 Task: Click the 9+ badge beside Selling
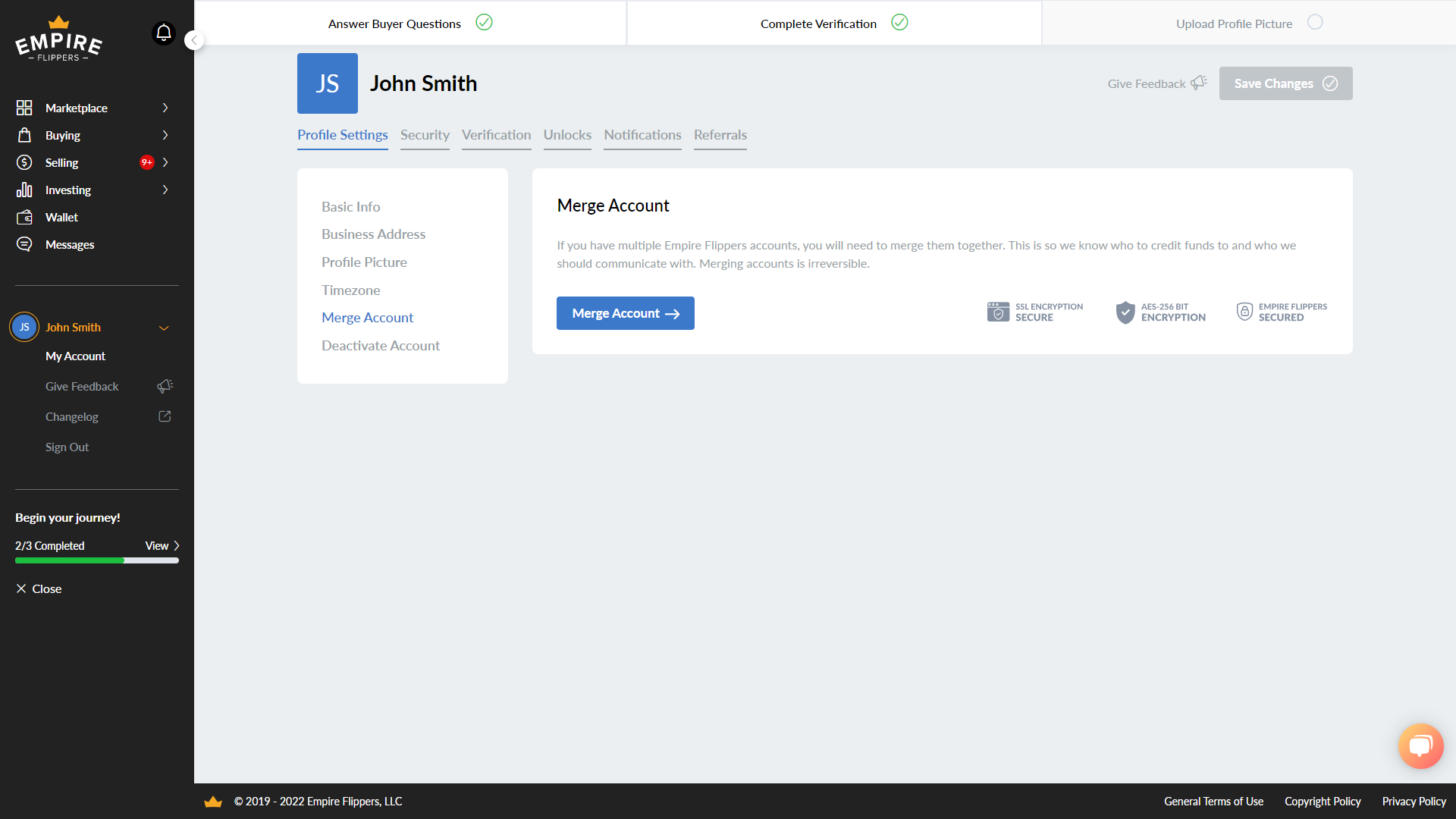click(x=146, y=162)
